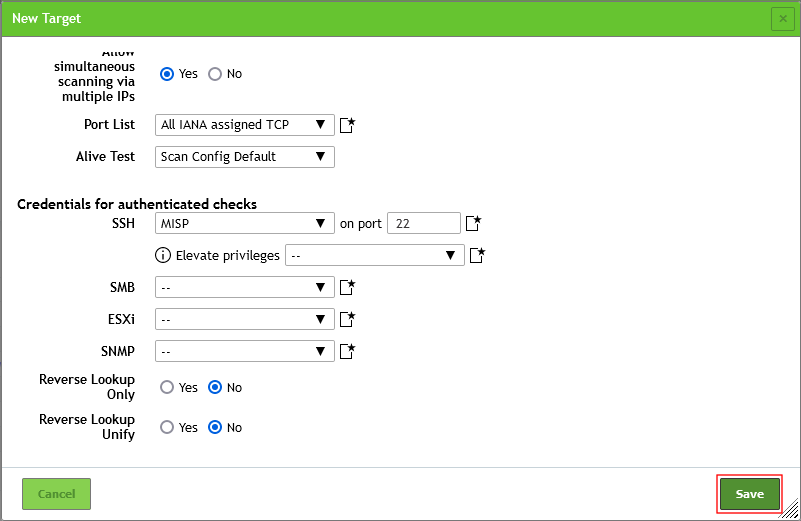The image size is (801, 521).
Task: Expand the Alive Test dropdown
Action: [x=245, y=157]
